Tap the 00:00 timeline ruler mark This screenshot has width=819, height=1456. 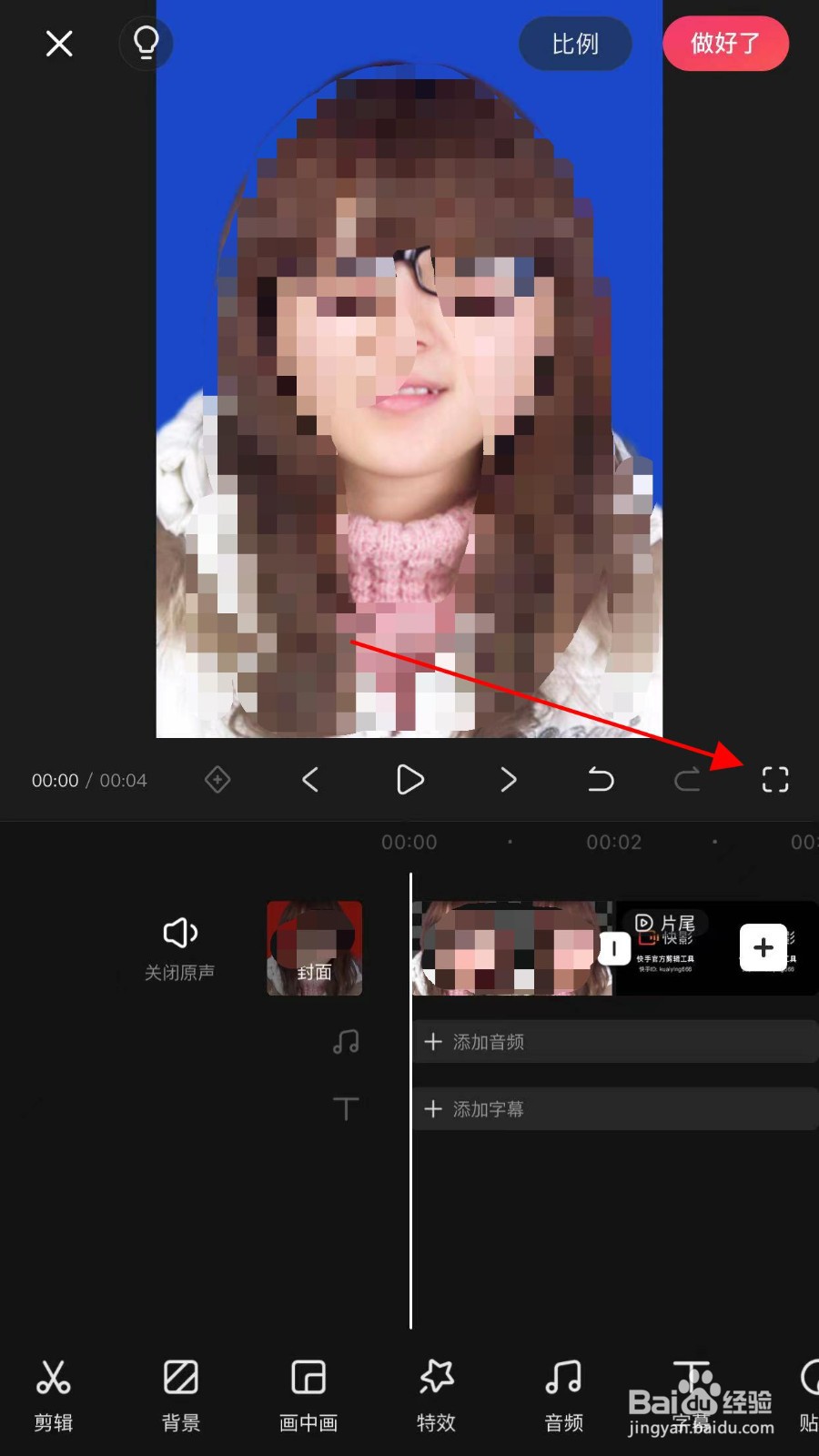click(x=409, y=843)
